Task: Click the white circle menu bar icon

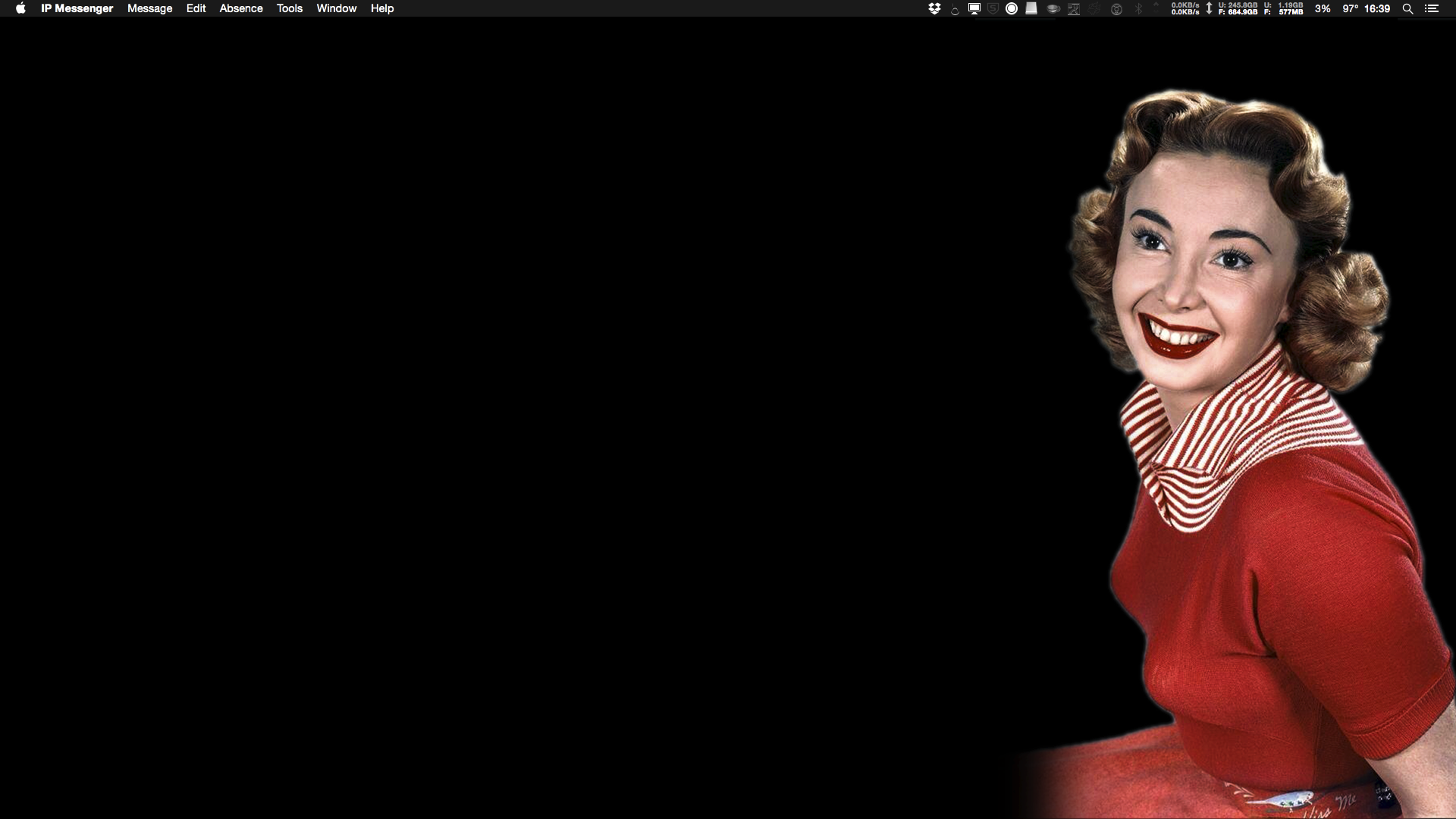Action: click(1012, 8)
